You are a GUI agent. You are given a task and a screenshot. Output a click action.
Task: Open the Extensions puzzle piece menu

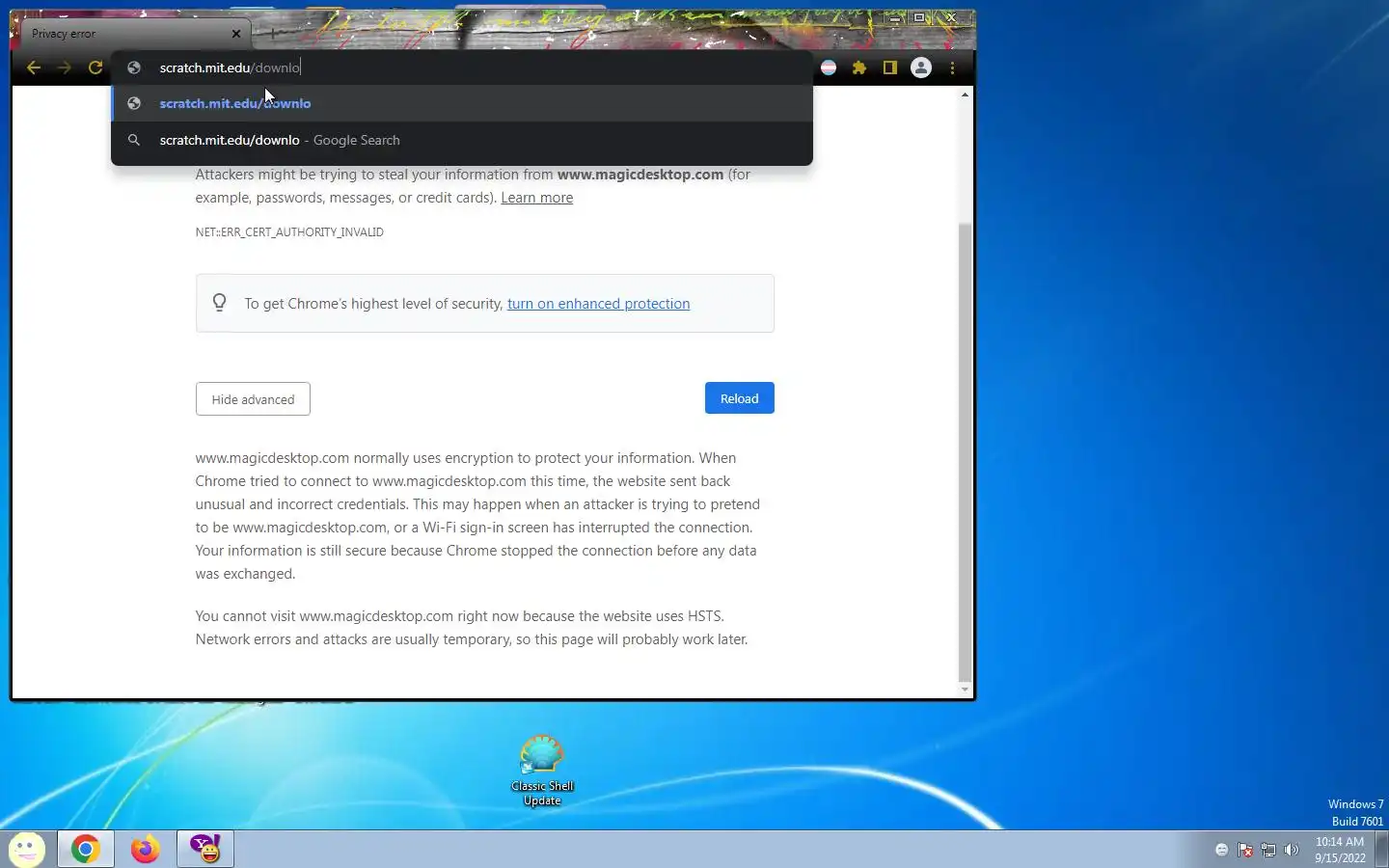[x=859, y=68]
